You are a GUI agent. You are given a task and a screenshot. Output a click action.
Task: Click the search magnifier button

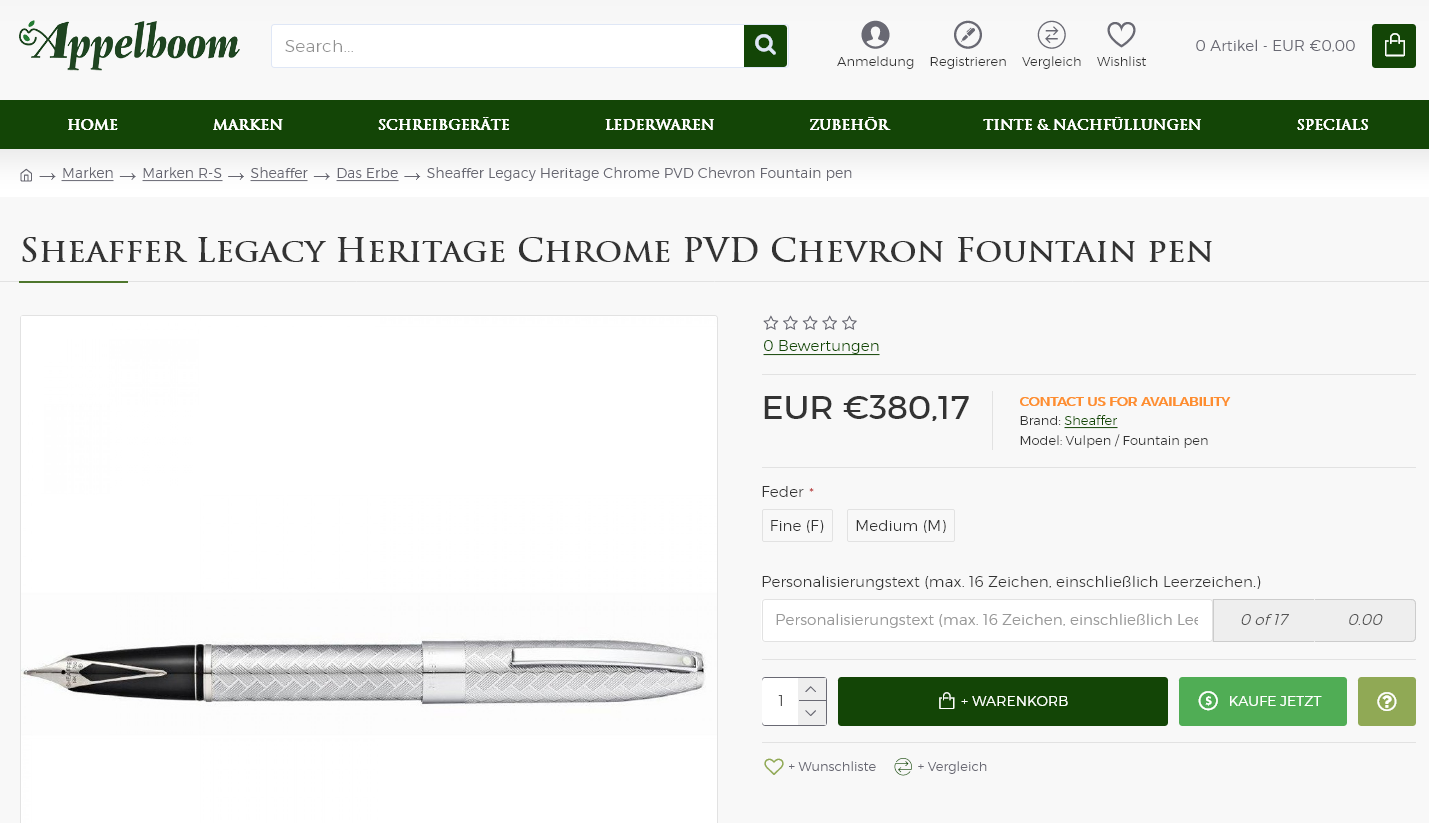(765, 46)
